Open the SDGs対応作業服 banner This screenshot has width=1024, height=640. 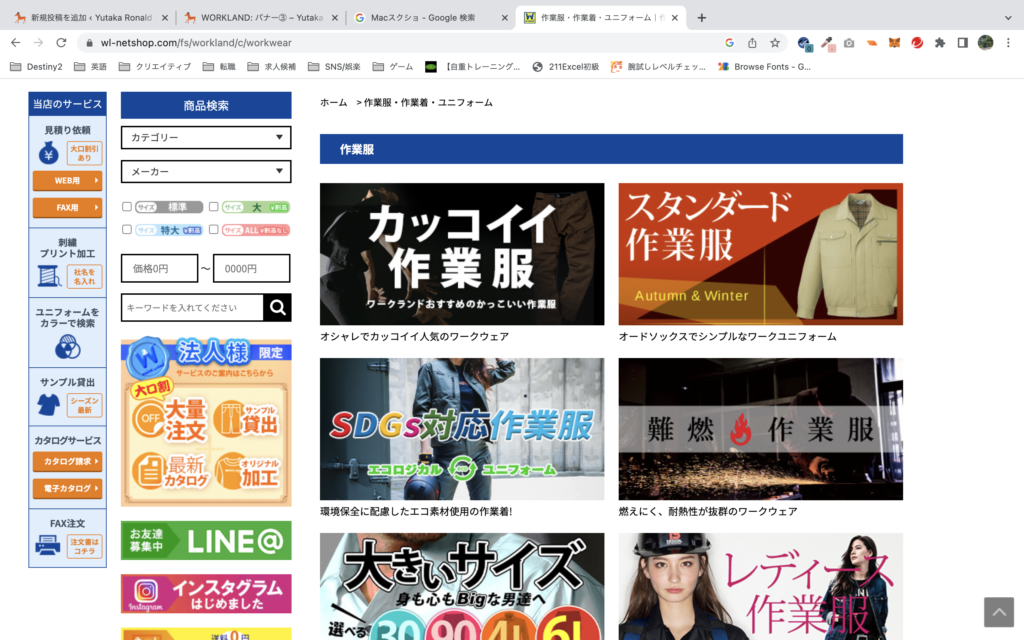(462, 429)
